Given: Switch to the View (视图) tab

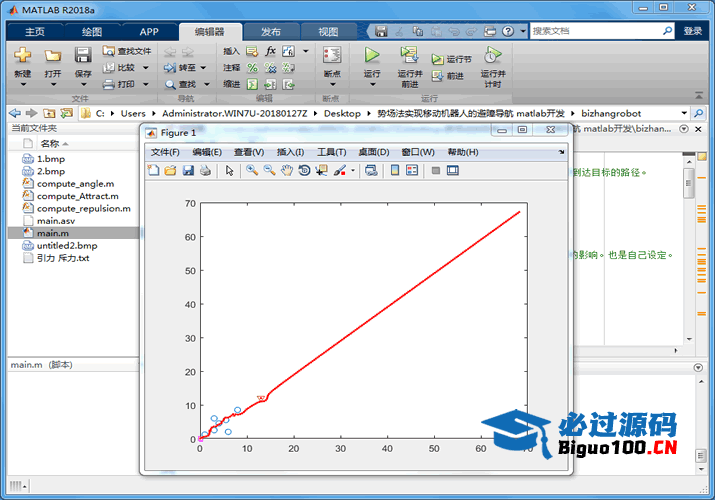Looking at the screenshot, I should tap(328, 32).
